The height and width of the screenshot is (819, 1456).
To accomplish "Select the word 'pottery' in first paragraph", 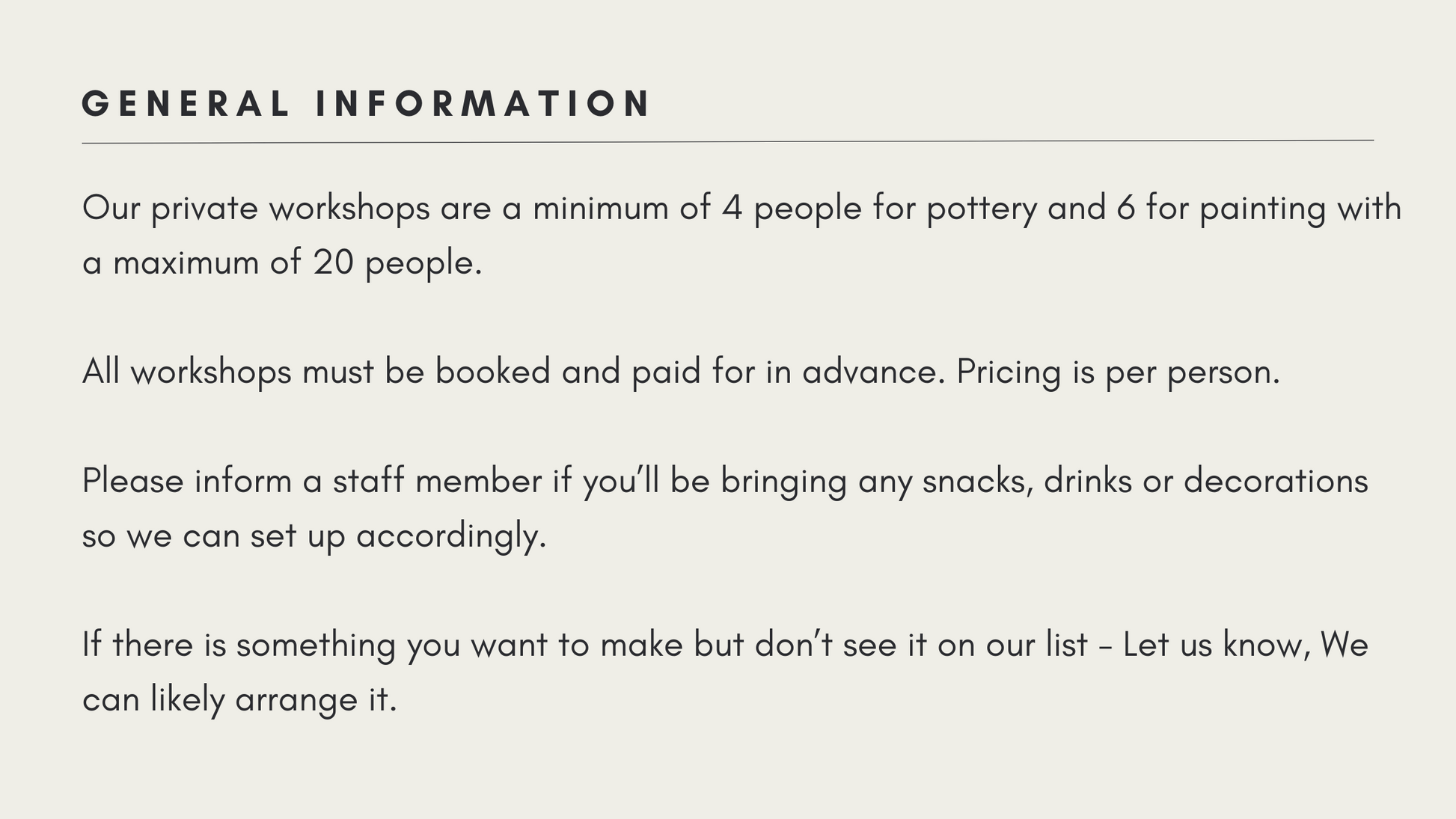I will [982, 209].
